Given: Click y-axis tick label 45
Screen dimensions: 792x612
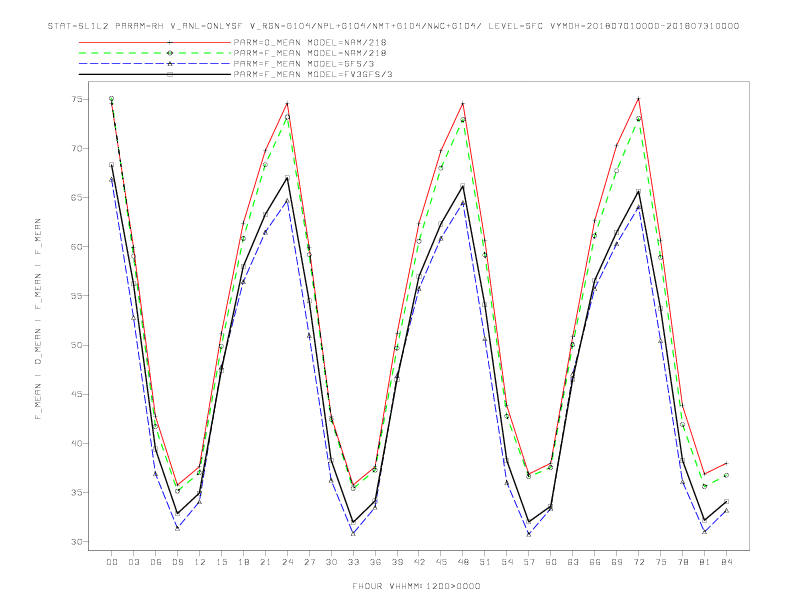Looking at the screenshot, I should coord(76,394).
